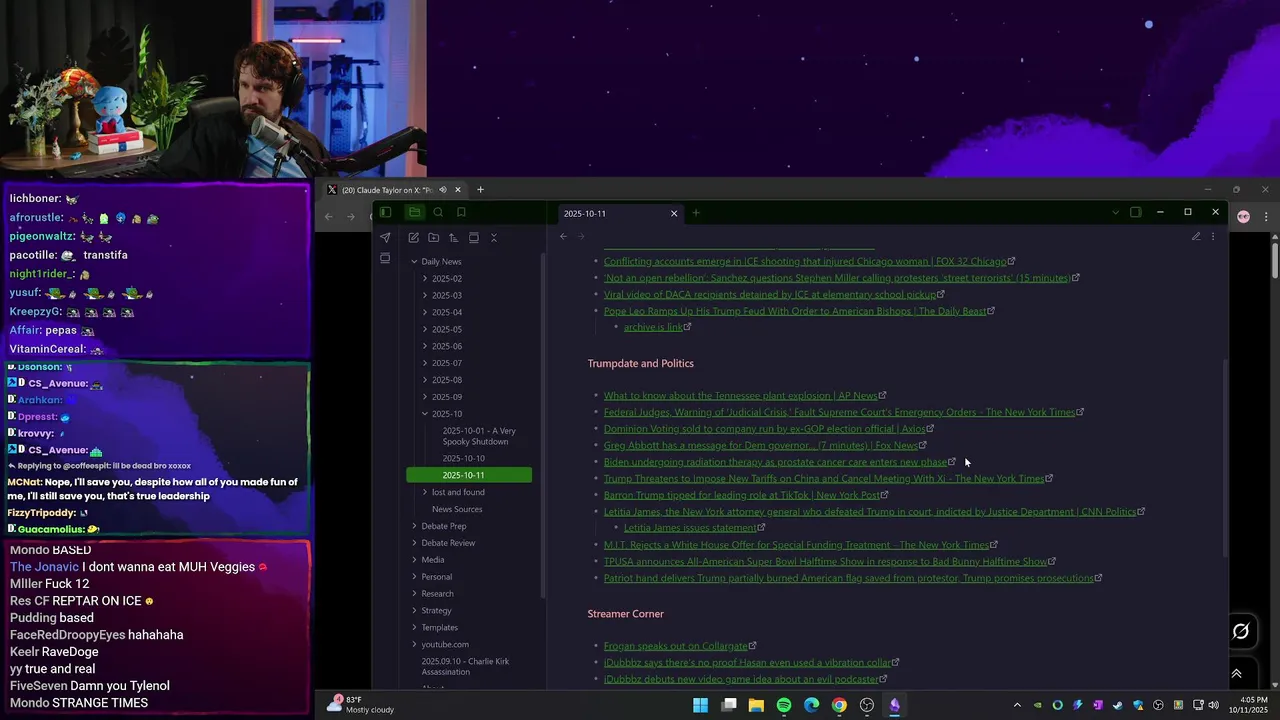This screenshot has height=720, width=1280.
Task: Navigate forward arrow in note pane
Action: [582, 237]
